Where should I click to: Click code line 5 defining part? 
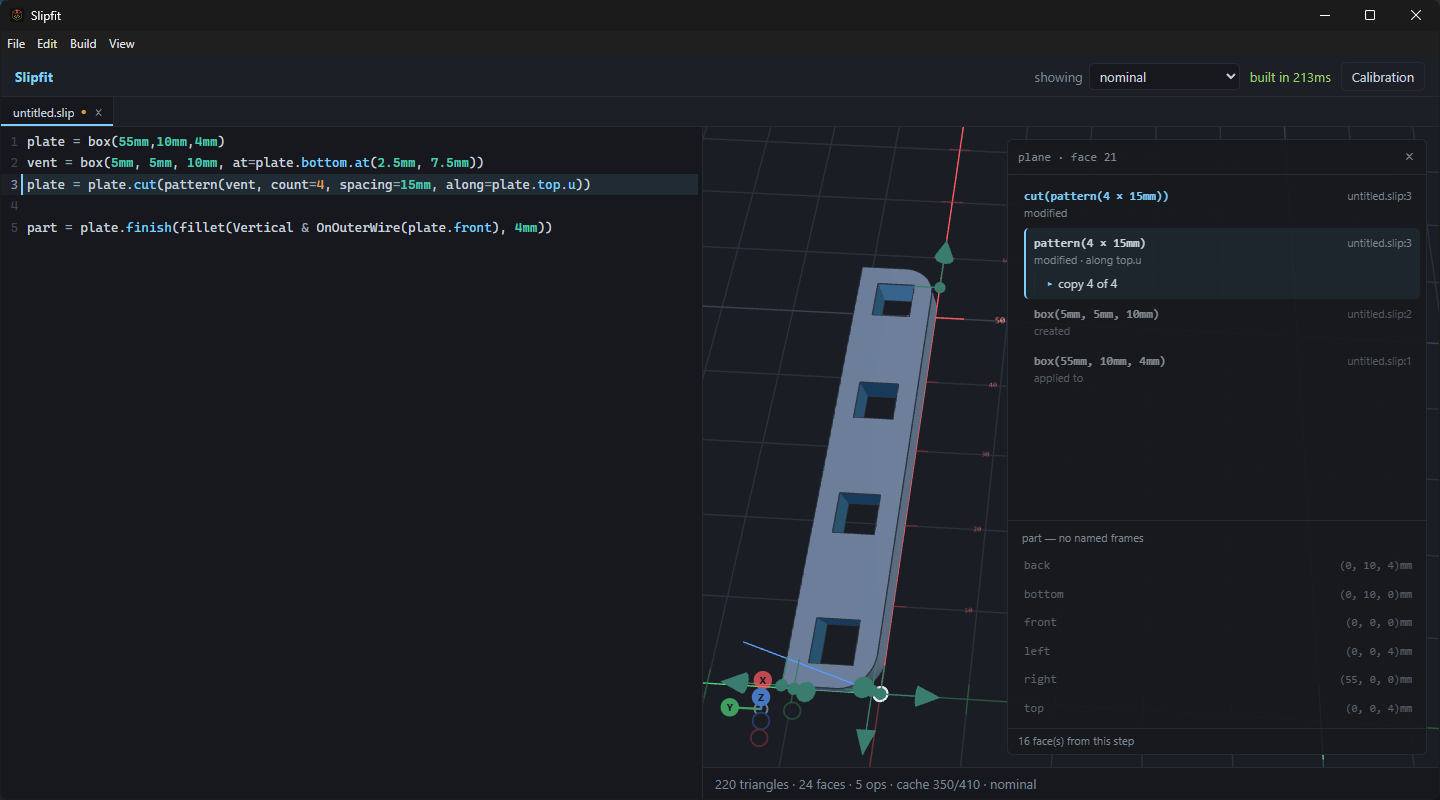[290, 228]
